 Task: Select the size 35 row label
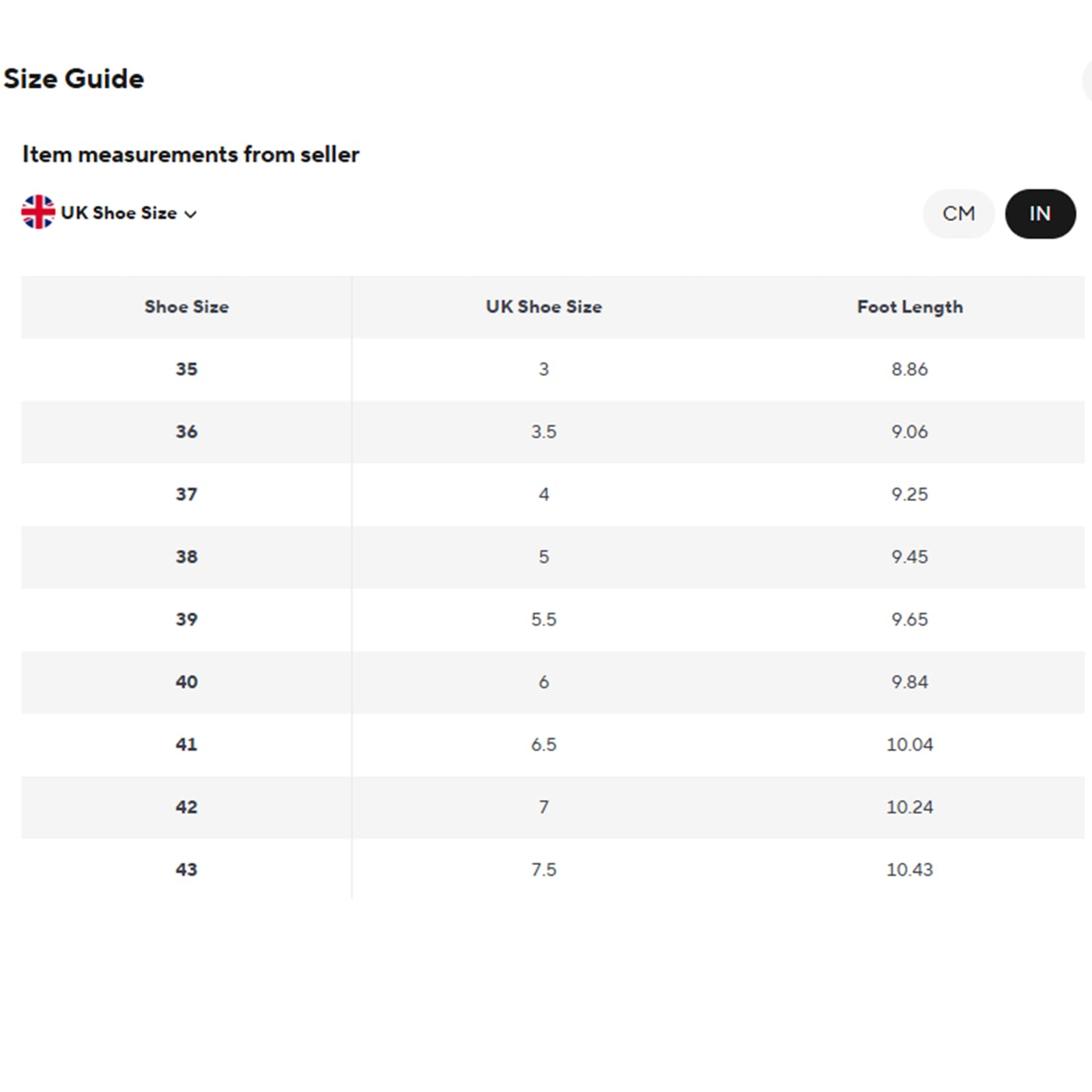(186, 369)
